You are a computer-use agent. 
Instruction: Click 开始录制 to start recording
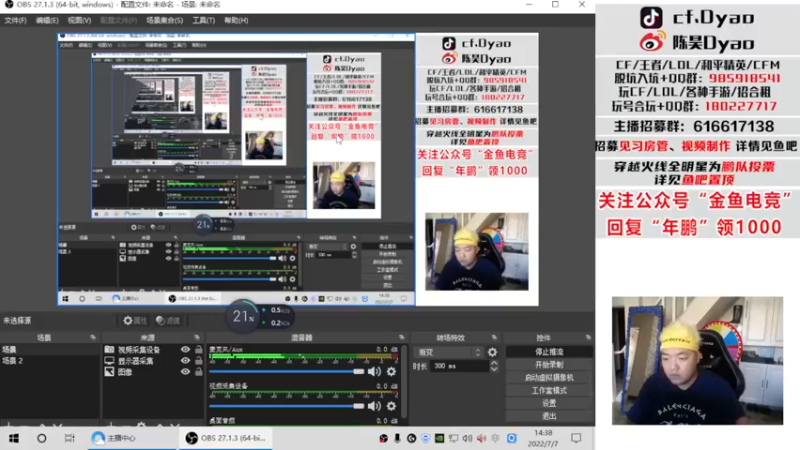pyautogui.click(x=549, y=365)
